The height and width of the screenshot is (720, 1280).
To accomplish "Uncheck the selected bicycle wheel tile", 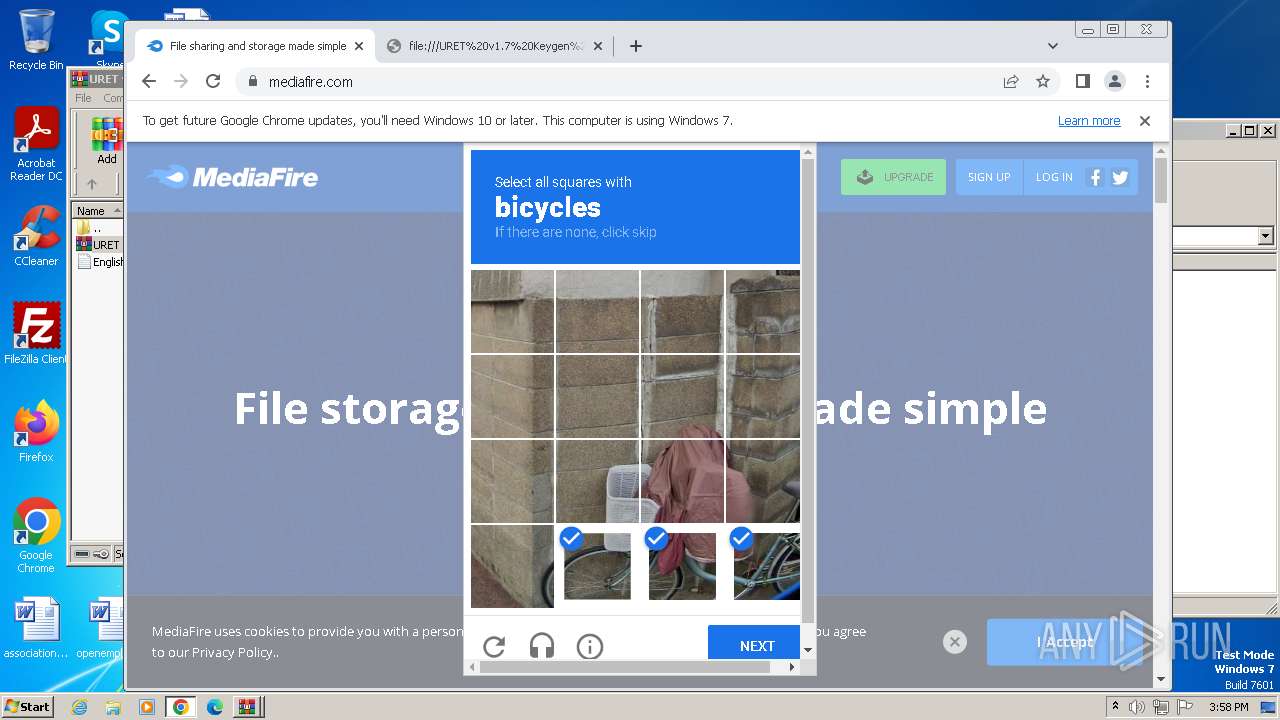I will [x=597, y=566].
